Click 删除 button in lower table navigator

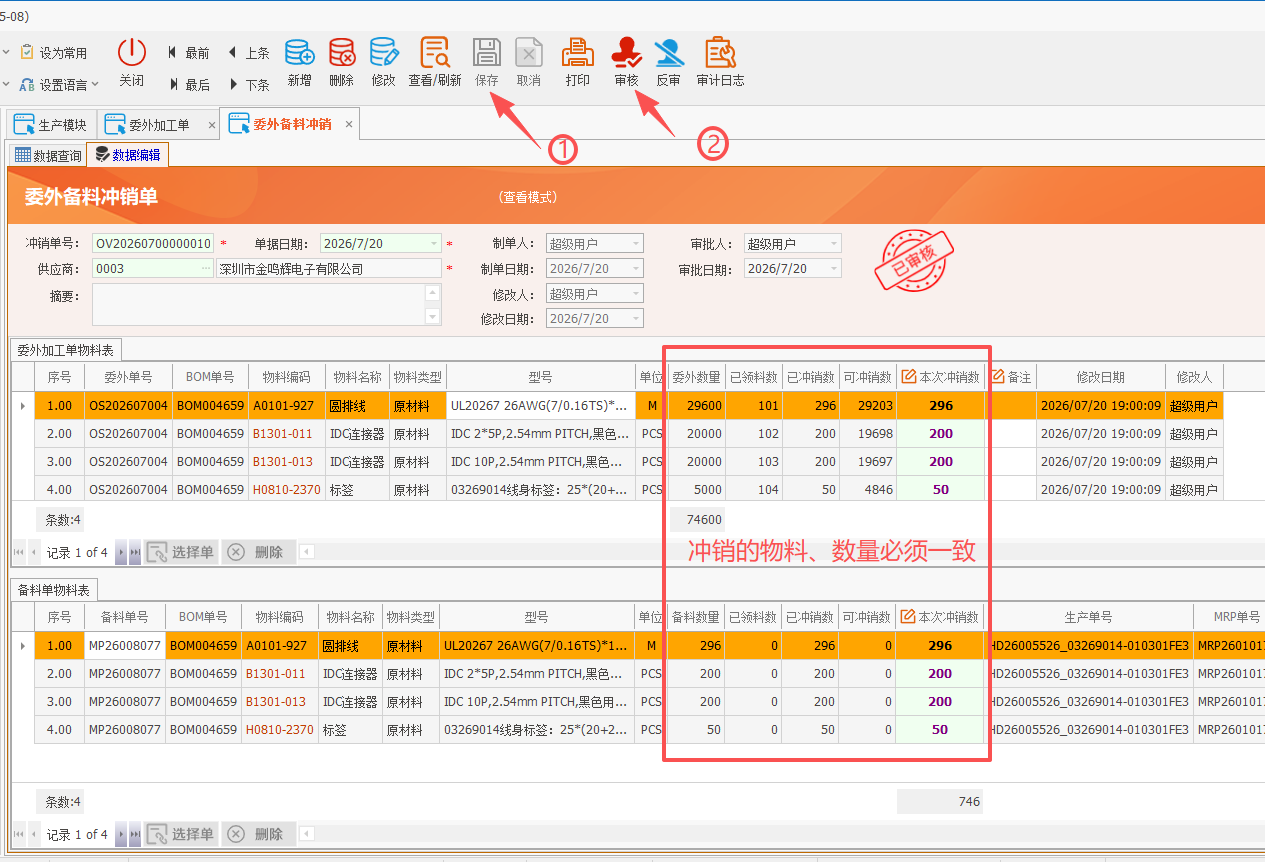coord(257,834)
